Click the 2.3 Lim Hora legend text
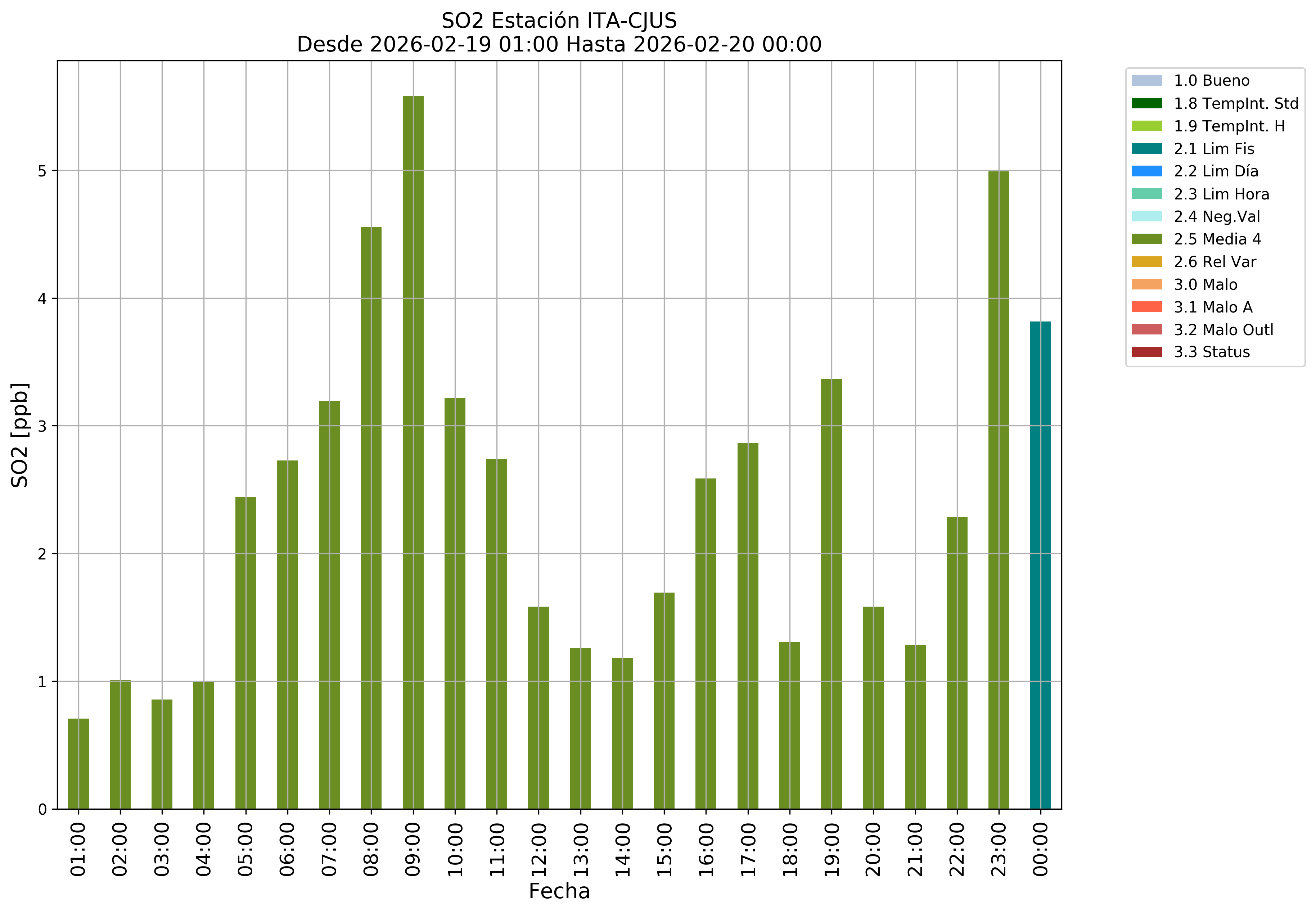1316x913 pixels. coord(1221,194)
